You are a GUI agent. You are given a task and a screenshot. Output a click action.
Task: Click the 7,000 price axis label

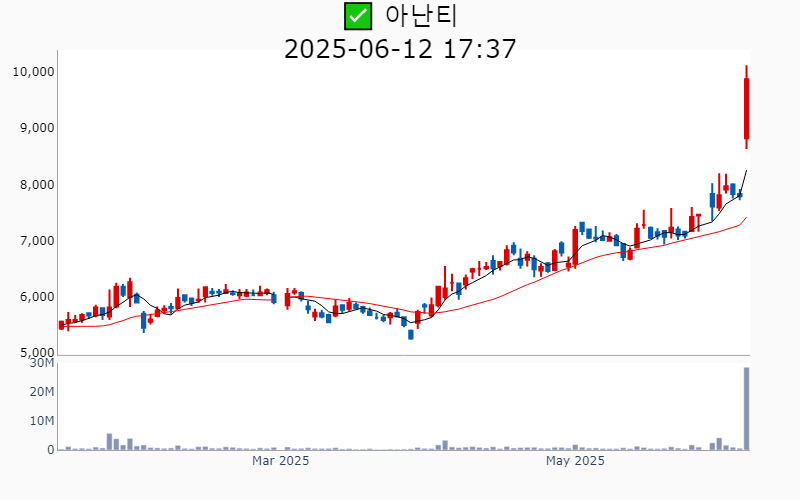37,241
